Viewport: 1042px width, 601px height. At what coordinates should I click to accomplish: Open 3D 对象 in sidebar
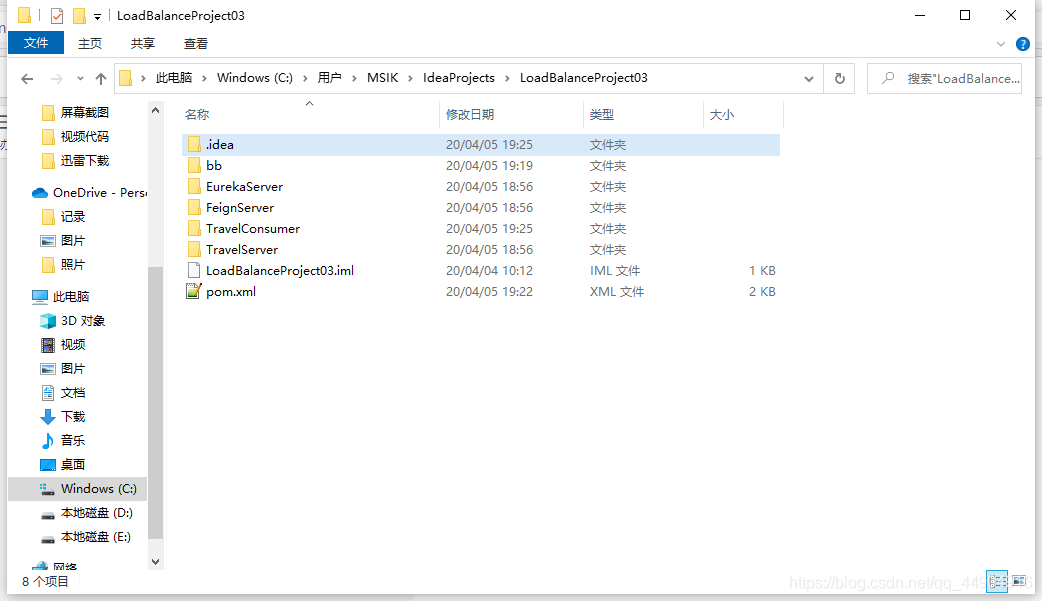[x=82, y=320]
